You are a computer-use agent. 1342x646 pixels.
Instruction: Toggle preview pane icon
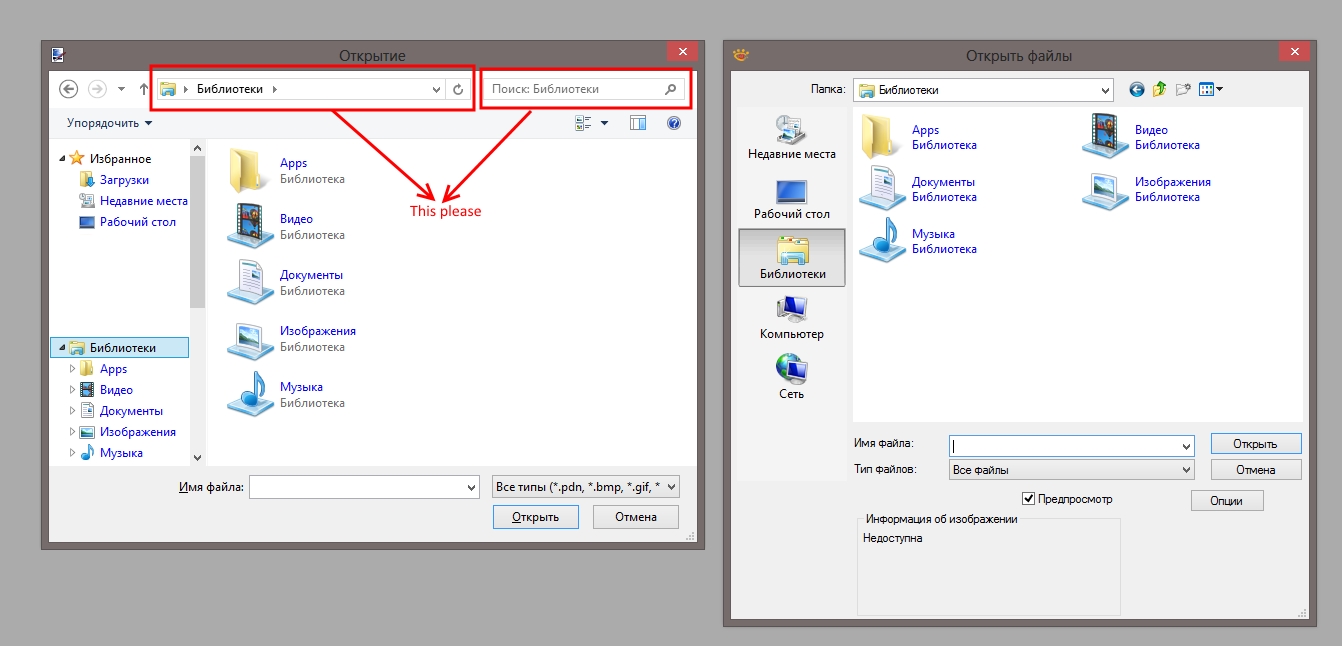(x=638, y=123)
